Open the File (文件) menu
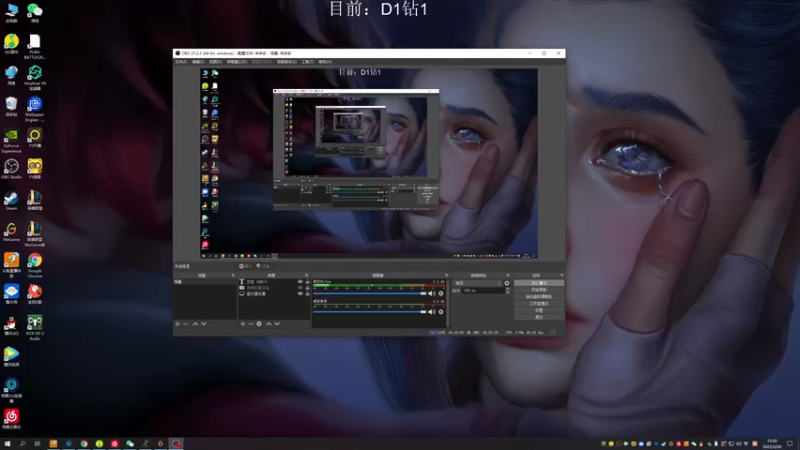 click(181, 62)
